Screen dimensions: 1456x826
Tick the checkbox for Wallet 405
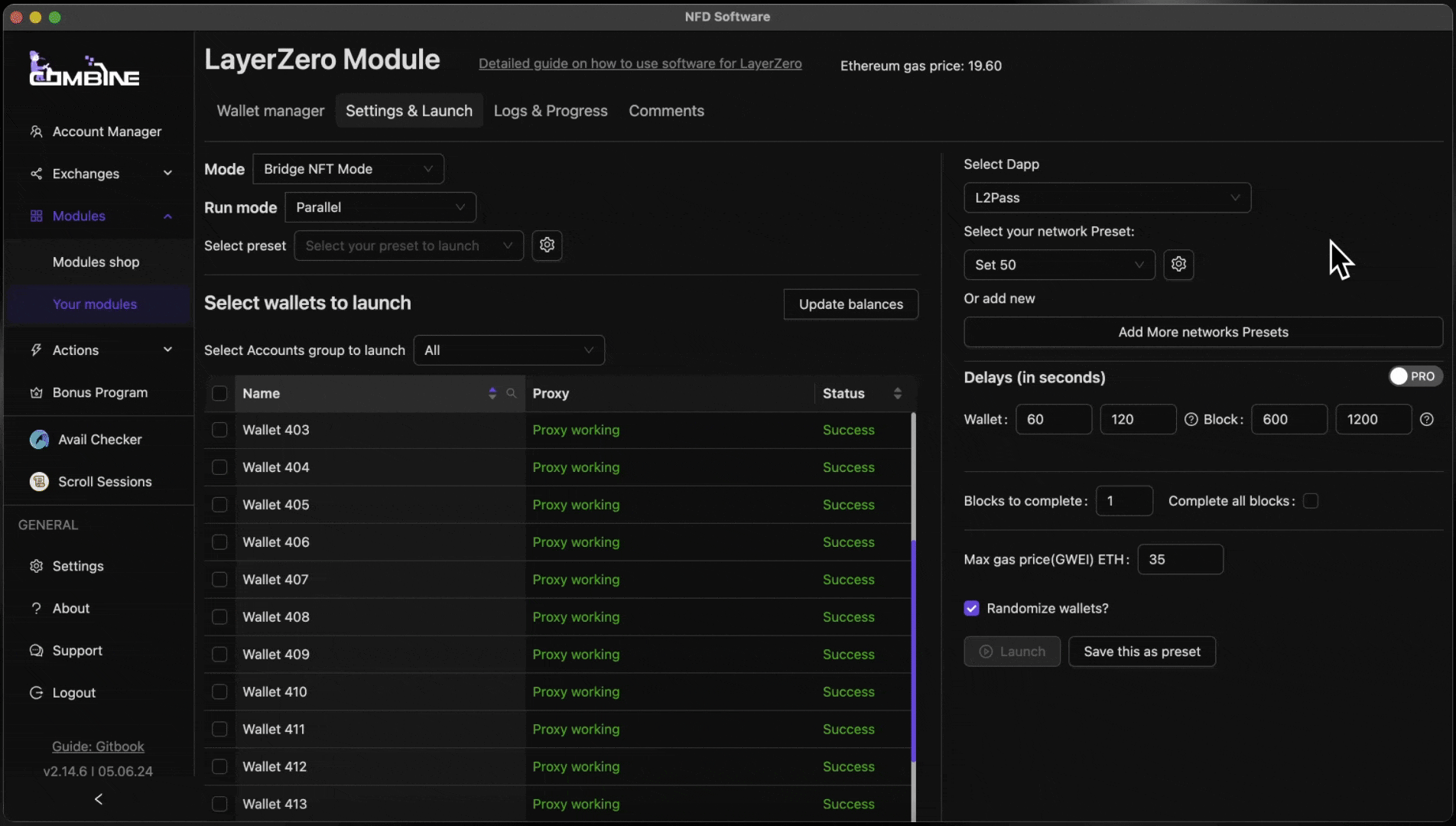tap(219, 505)
